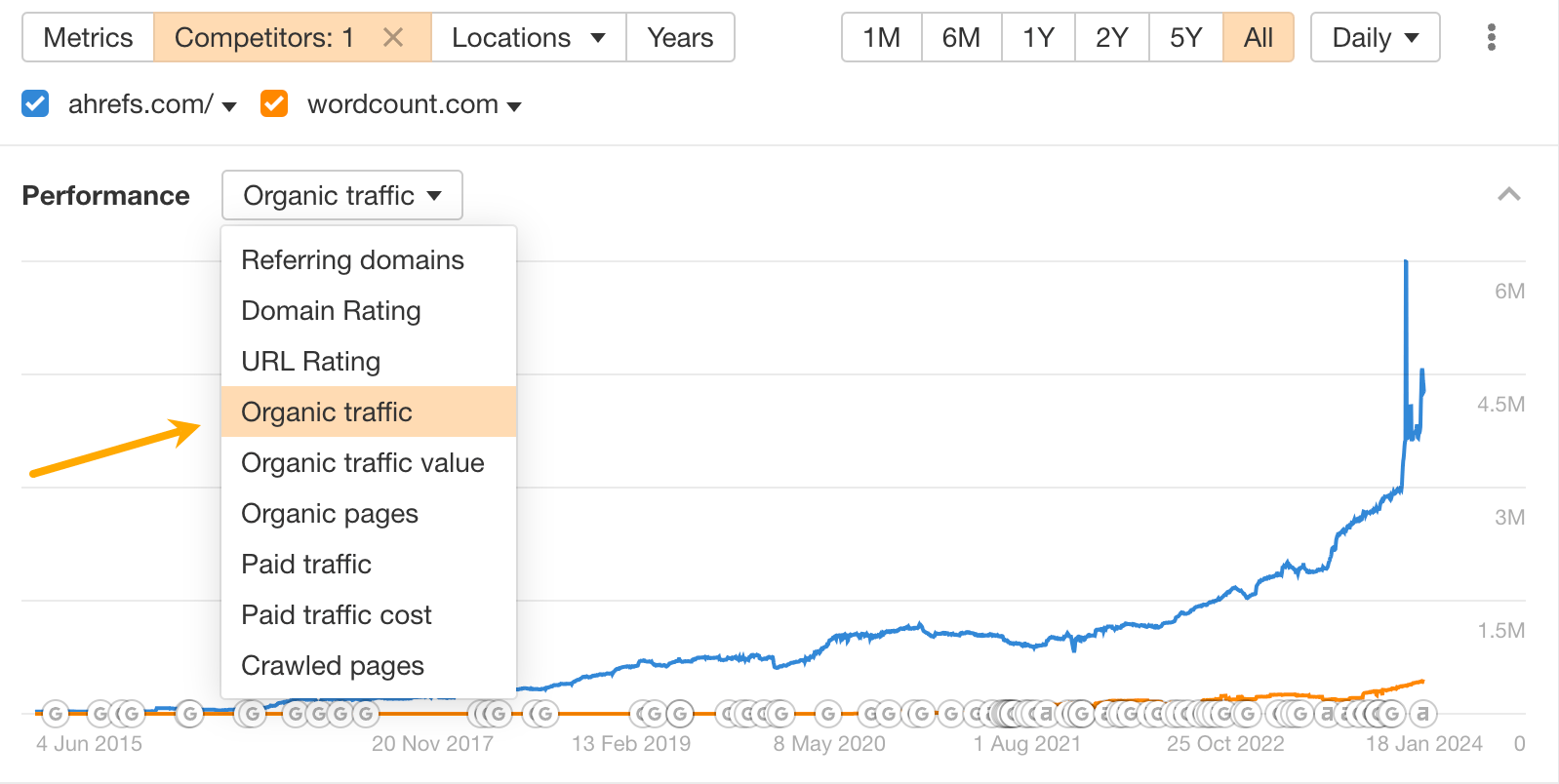Image resolution: width=1559 pixels, height=784 pixels.
Task: Expand the Organic traffic metric dropdown
Action: point(341,196)
